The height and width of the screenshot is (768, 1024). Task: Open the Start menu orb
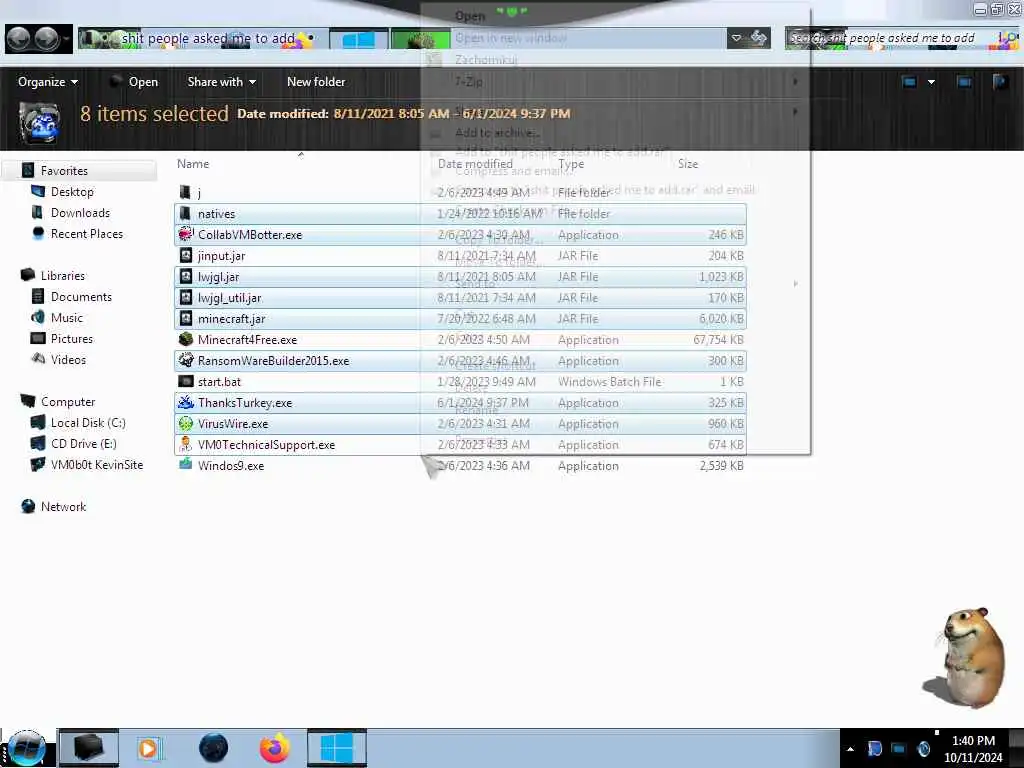click(x=27, y=748)
